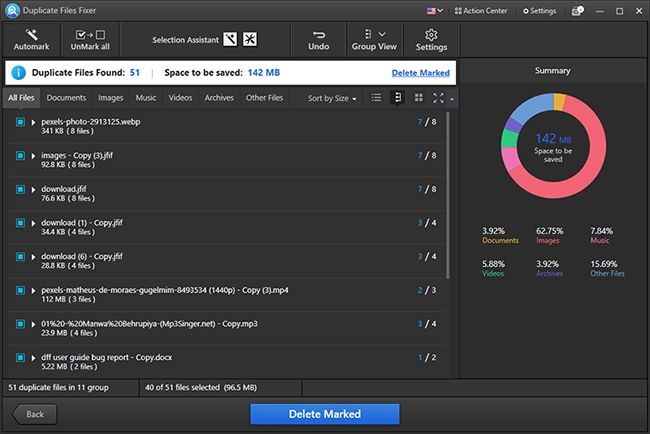The image size is (650, 434).
Task: Select the group detail view icon
Action: [397, 97]
